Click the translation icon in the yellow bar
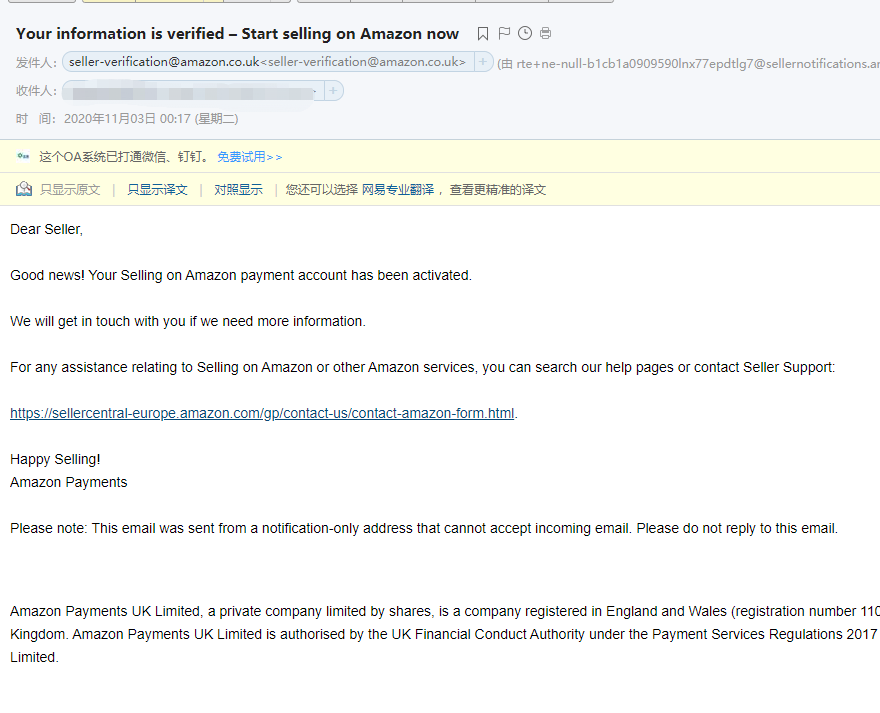The image size is (880, 713). pyautogui.click(x=24, y=189)
